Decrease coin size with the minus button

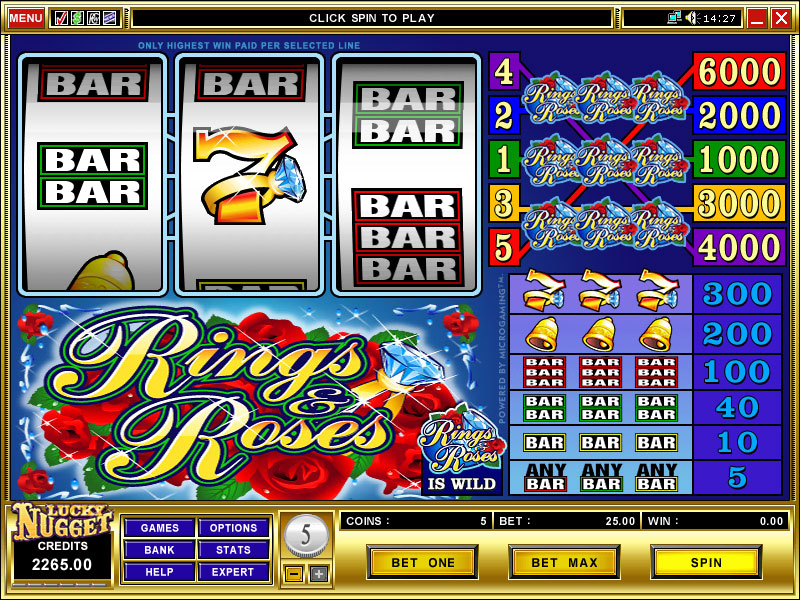294,574
